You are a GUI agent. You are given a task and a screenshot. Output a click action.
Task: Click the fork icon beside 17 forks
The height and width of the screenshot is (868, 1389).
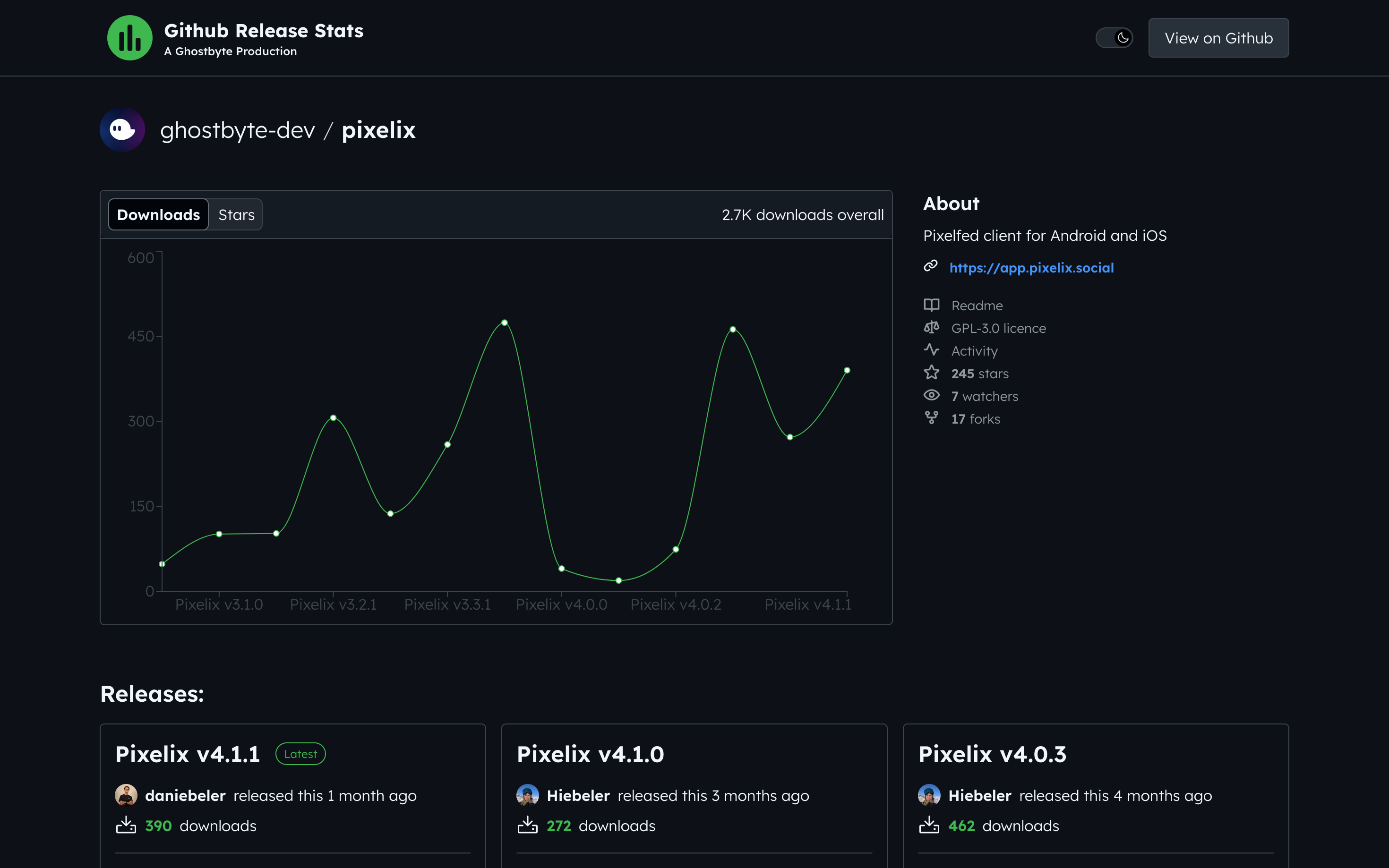coord(931,418)
